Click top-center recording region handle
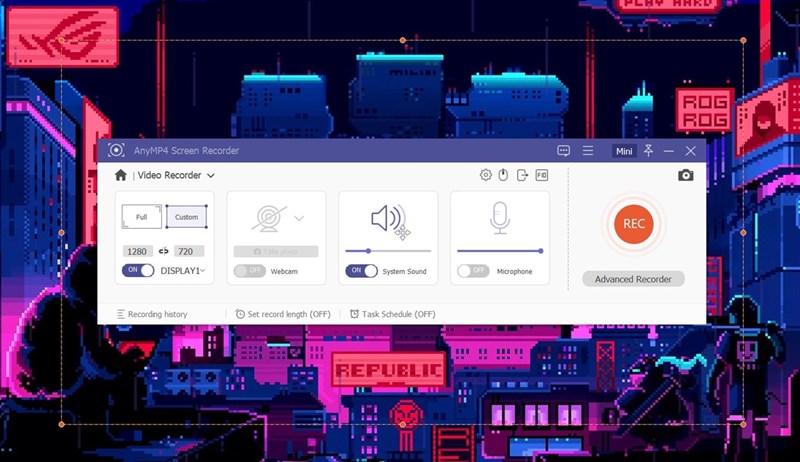The width and height of the screenshot is (800, 462). tap(403, 40)
